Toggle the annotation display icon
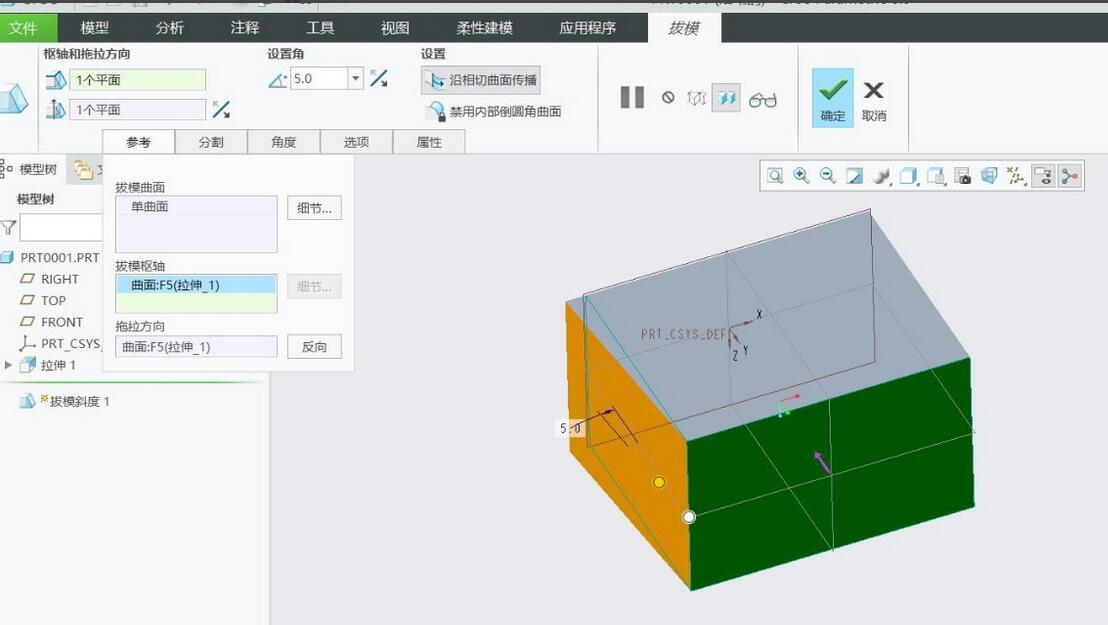Screen dimensions: 1108x625 point(1043,176)
